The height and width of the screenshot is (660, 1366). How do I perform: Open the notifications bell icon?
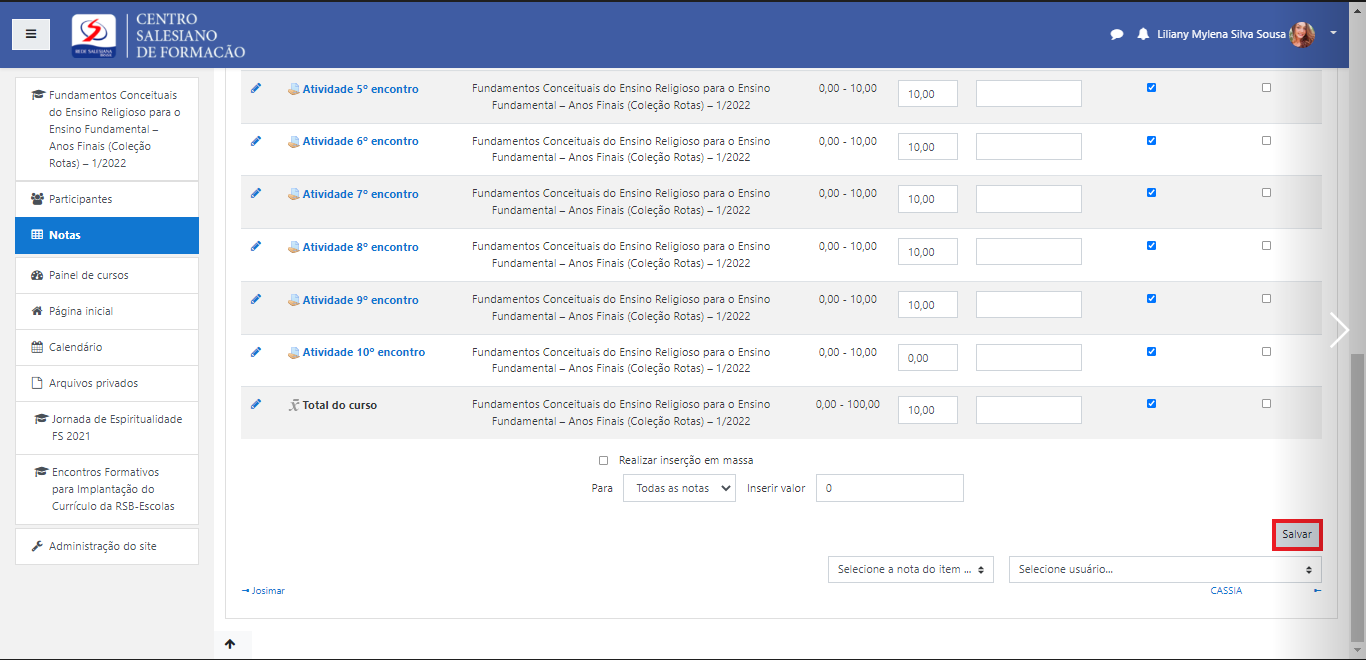point(1143,34)
